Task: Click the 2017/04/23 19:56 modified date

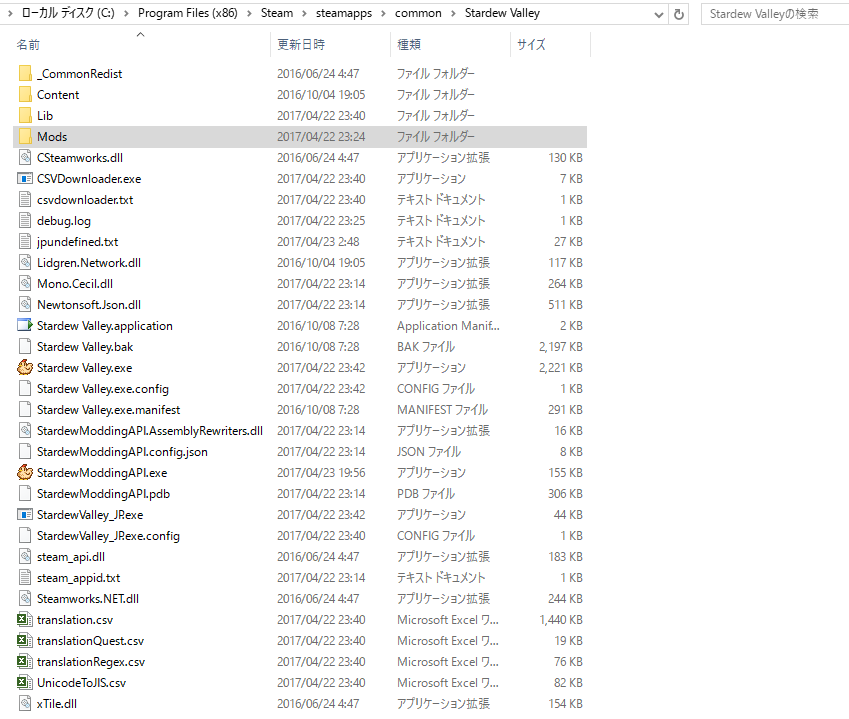Action: coord(321,473)
